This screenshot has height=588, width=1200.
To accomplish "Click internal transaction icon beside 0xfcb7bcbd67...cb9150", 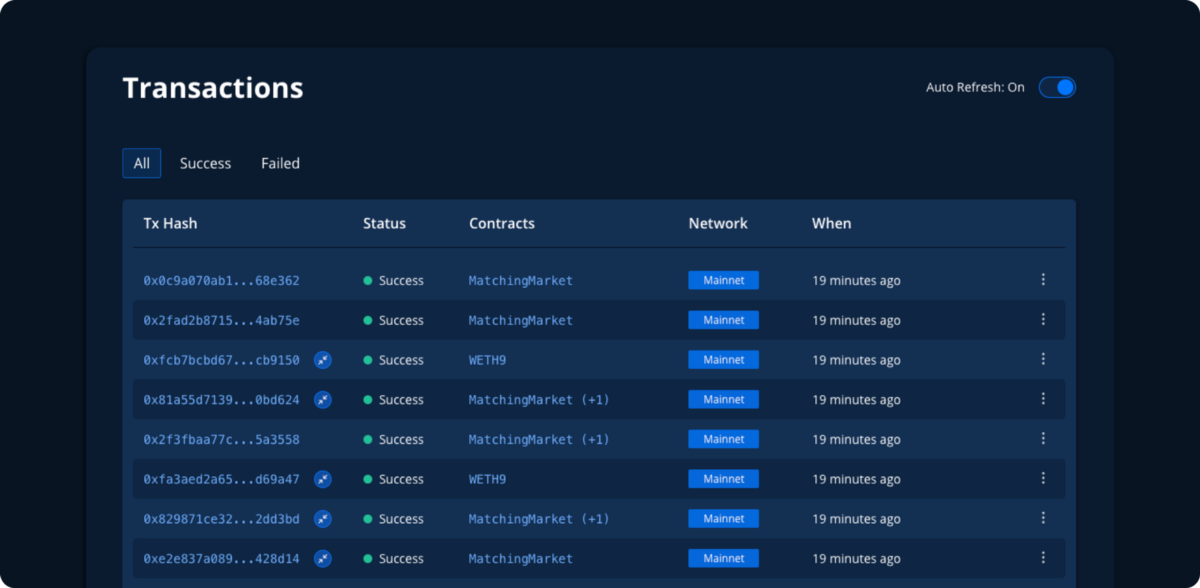I will click(322, 360).
